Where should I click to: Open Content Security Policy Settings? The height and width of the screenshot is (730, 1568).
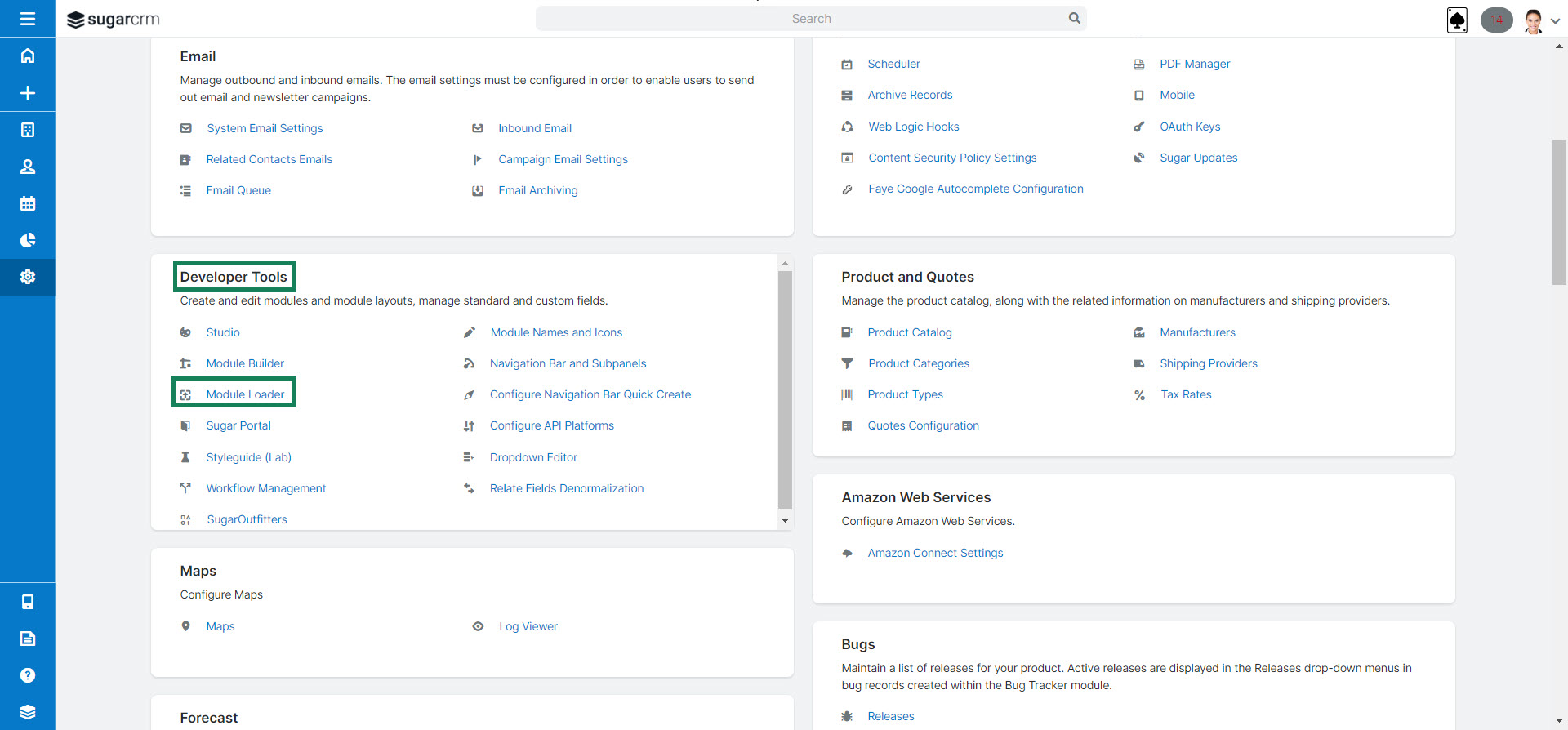coord(952,158)
